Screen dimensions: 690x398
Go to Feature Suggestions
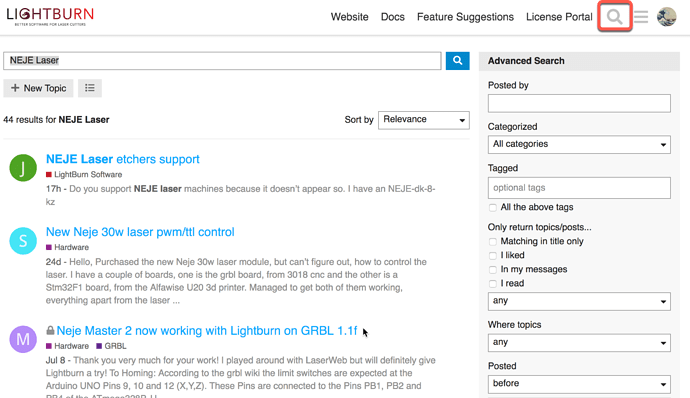(x=465, y=17)
